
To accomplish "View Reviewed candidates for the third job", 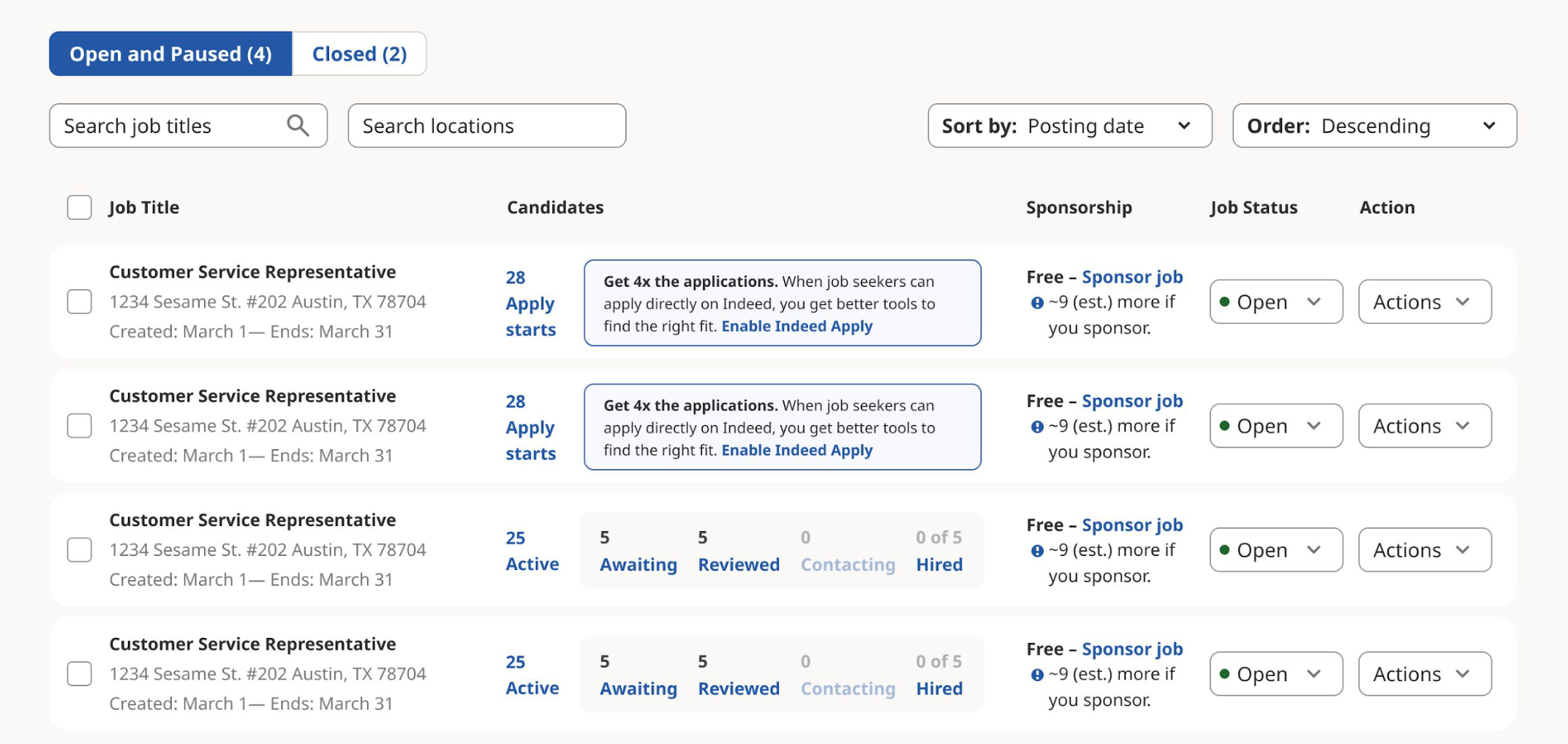I will [738, 564].
